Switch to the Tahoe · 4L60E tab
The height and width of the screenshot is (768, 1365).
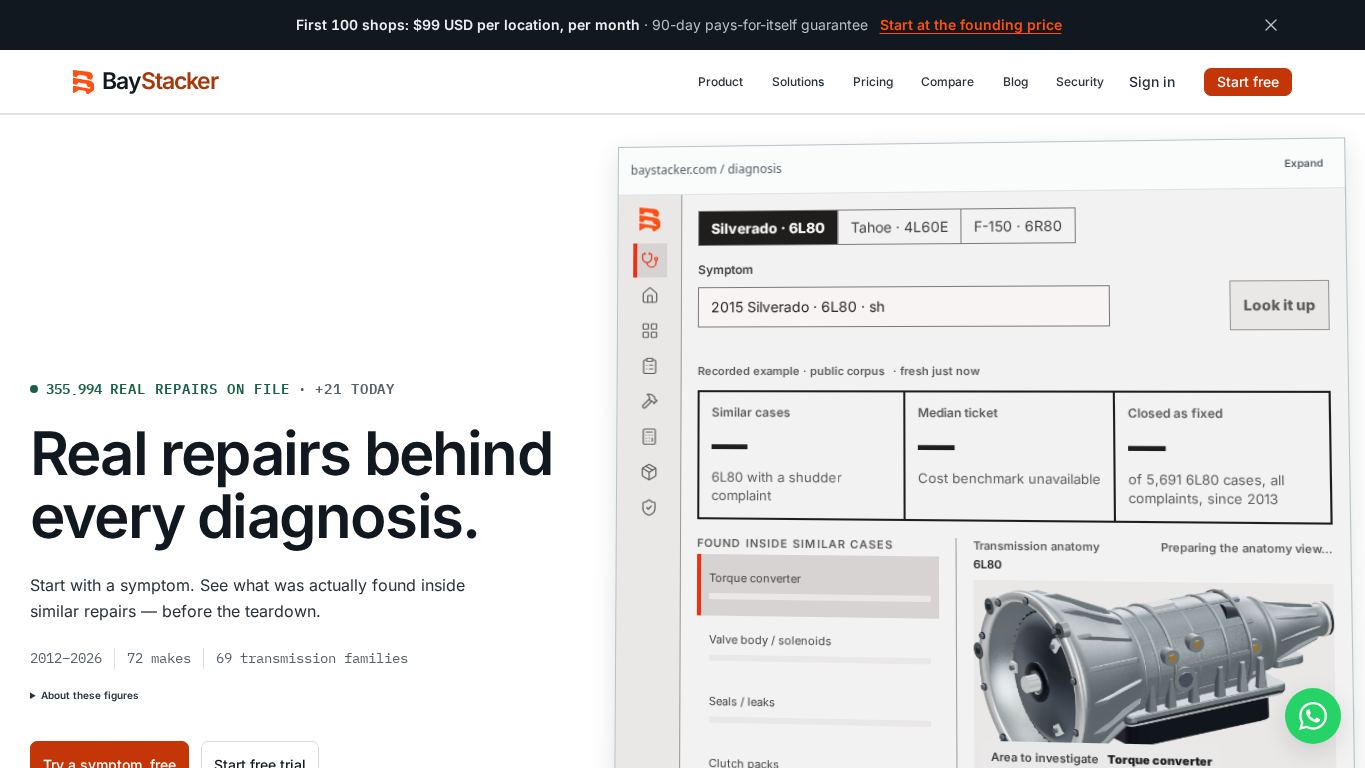tap(899, 227)
